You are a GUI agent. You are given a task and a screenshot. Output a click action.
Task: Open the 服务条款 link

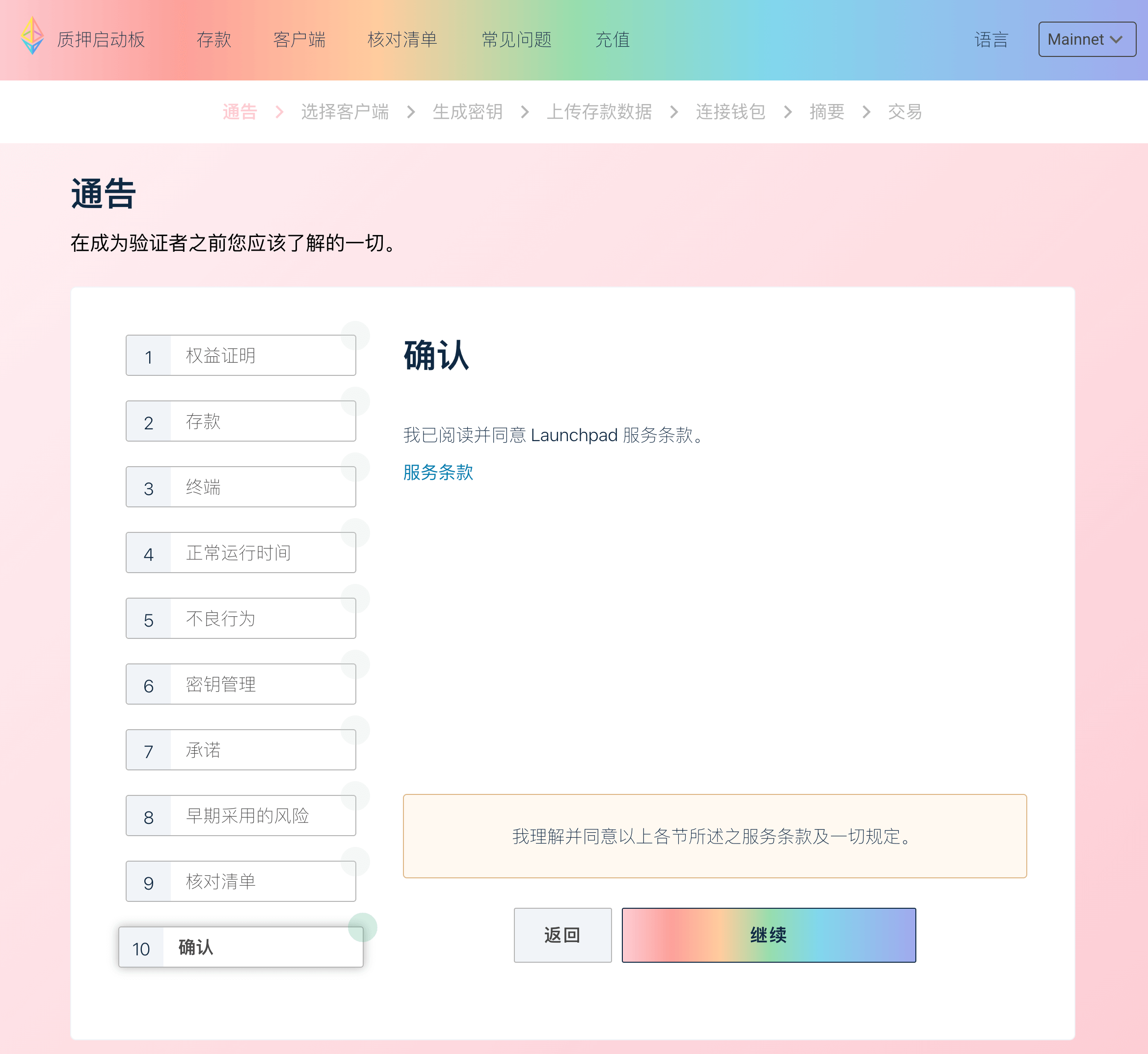coord(438,472)
